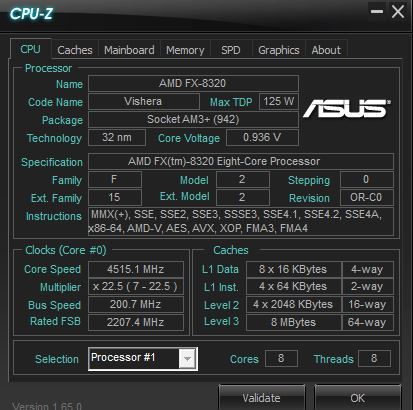Switch to the Caches tab
Screen dimensions: 413x410
pos(75,50)
